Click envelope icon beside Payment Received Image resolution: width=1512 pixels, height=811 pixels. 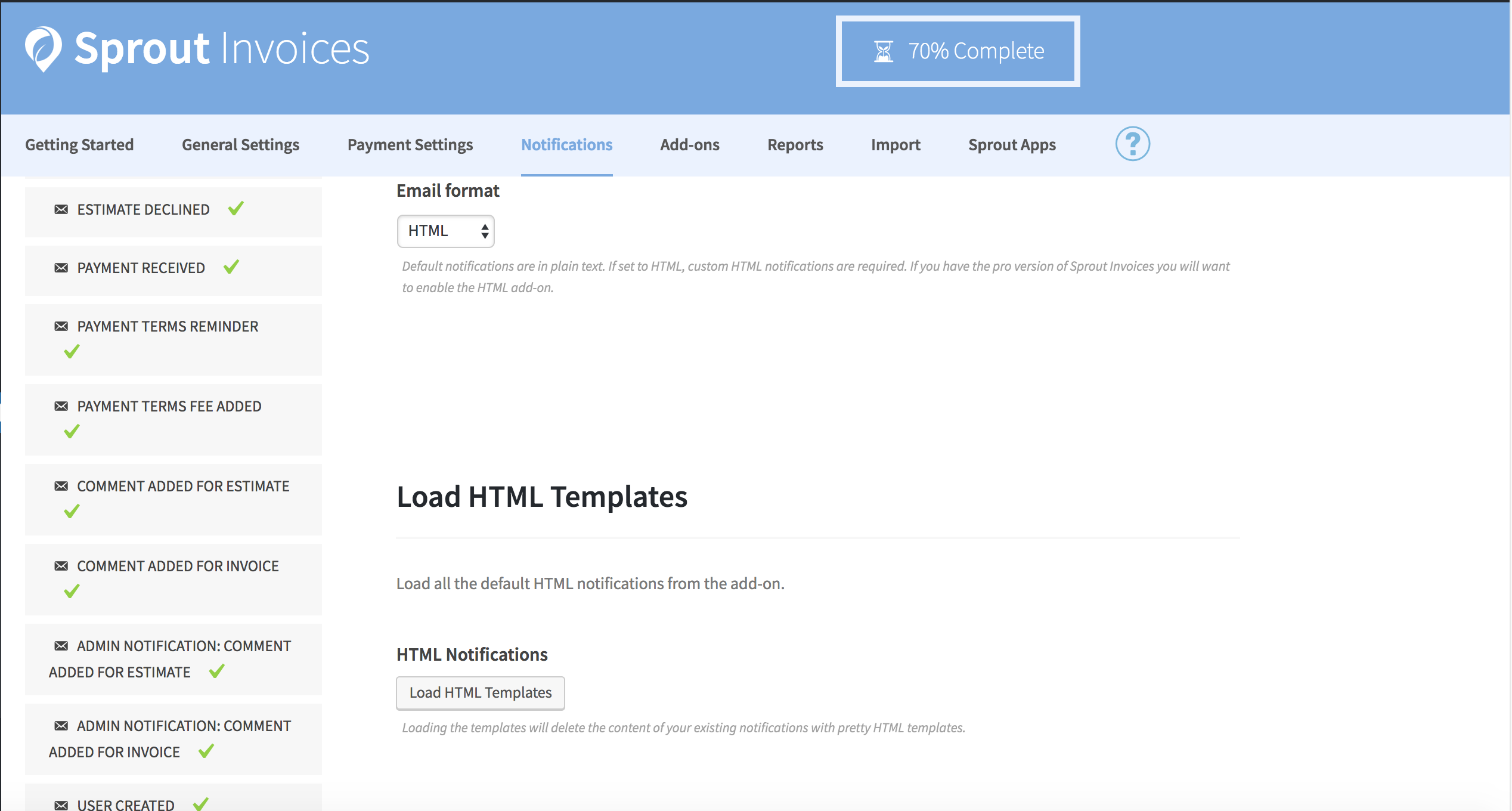point(61,268)
